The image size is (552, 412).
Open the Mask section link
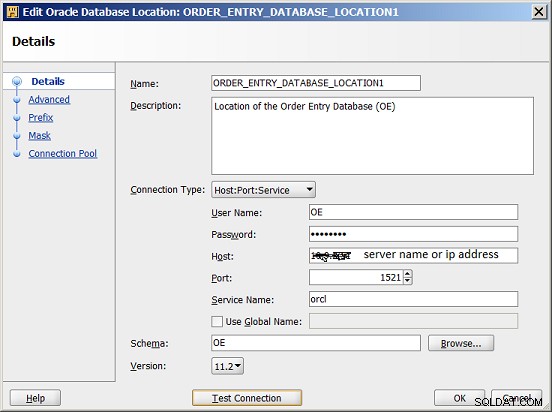click(x=39, y=136)
